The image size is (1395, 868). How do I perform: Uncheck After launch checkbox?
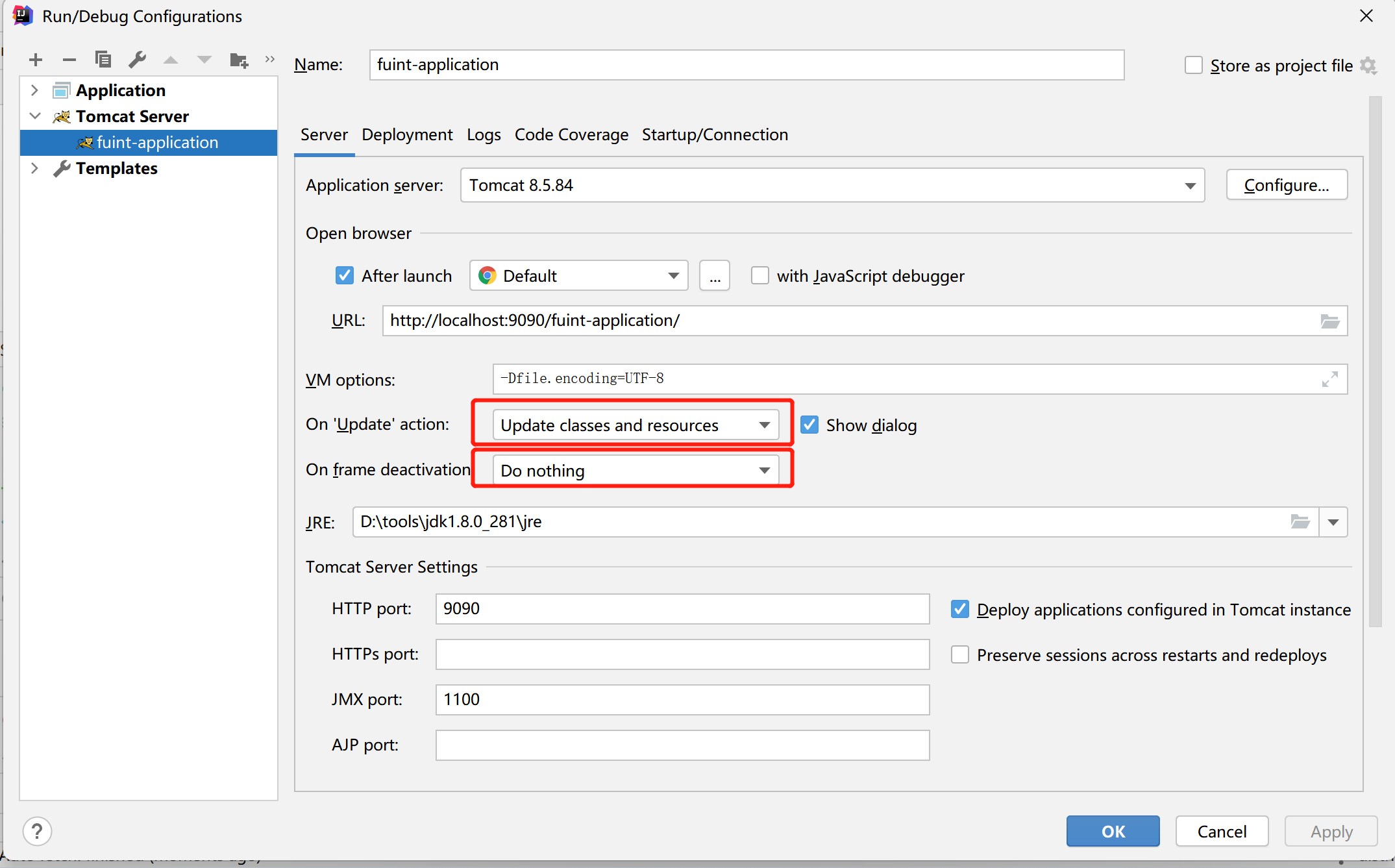pos(345,275)
